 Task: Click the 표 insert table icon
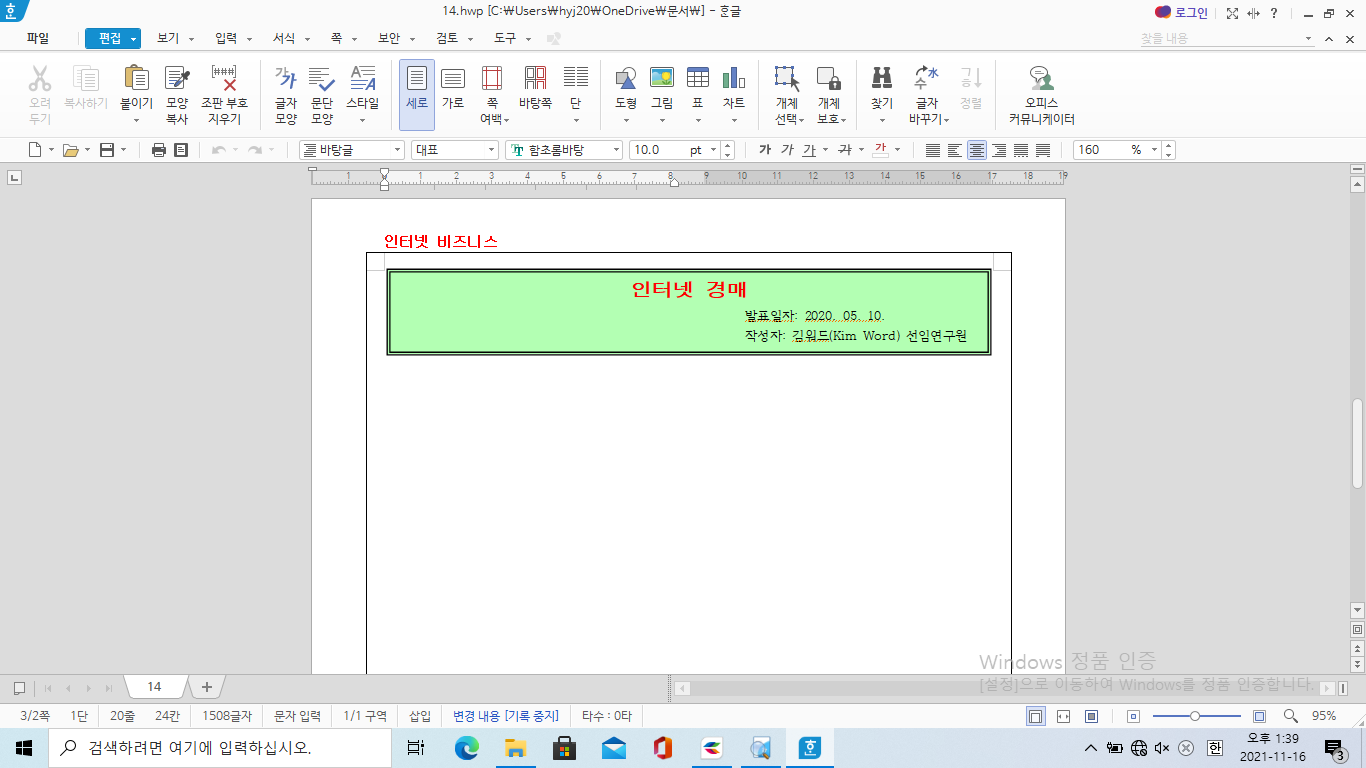[698, 78]
